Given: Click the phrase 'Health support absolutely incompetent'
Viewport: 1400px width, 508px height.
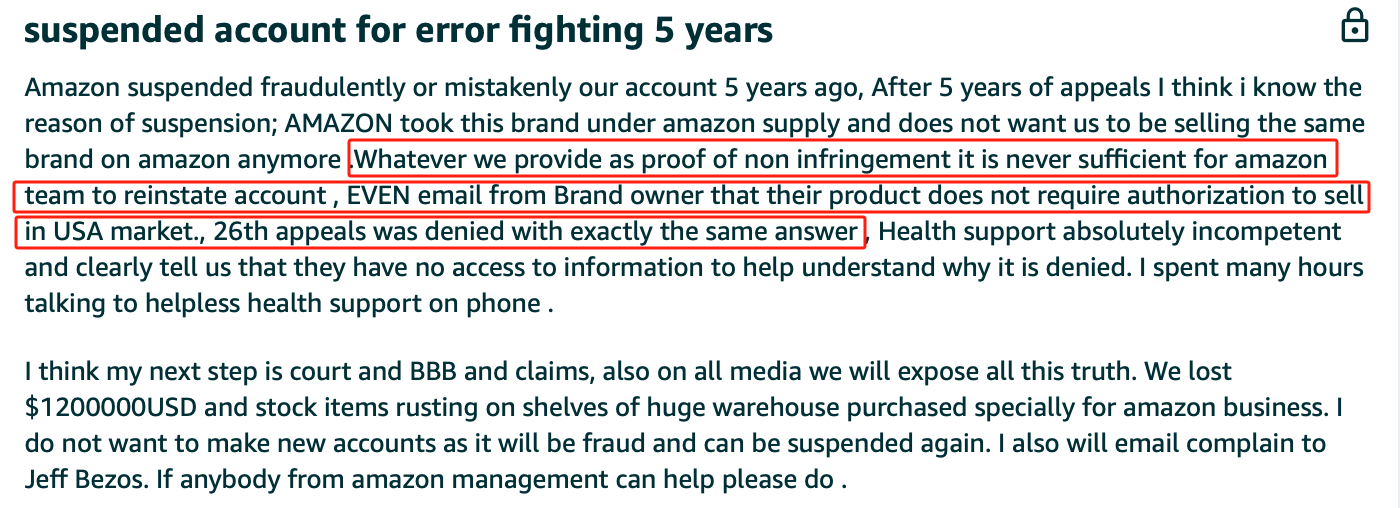Looking at the screenshot, I should tap(1109, 233).
